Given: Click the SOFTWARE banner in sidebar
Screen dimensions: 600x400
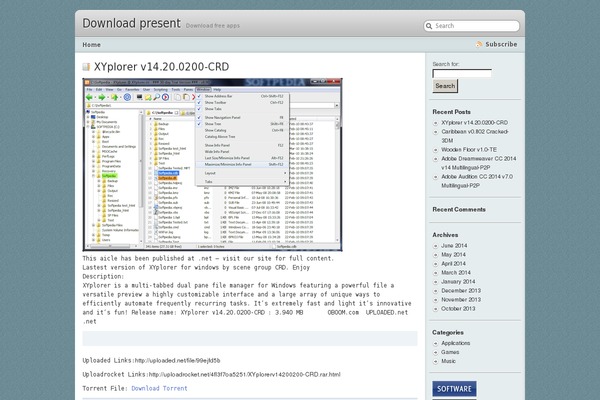Looking at the screenshot, I should 454,389.
